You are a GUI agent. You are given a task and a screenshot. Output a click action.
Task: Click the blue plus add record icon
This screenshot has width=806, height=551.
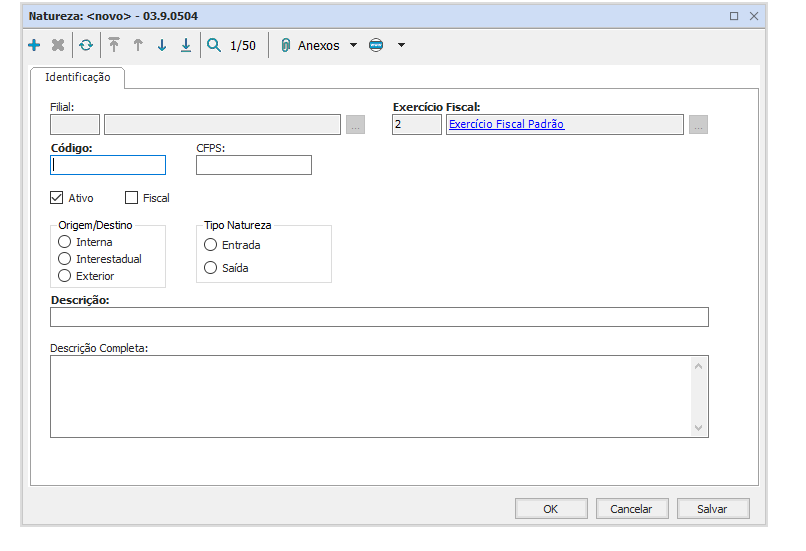(x=34, y=45)
